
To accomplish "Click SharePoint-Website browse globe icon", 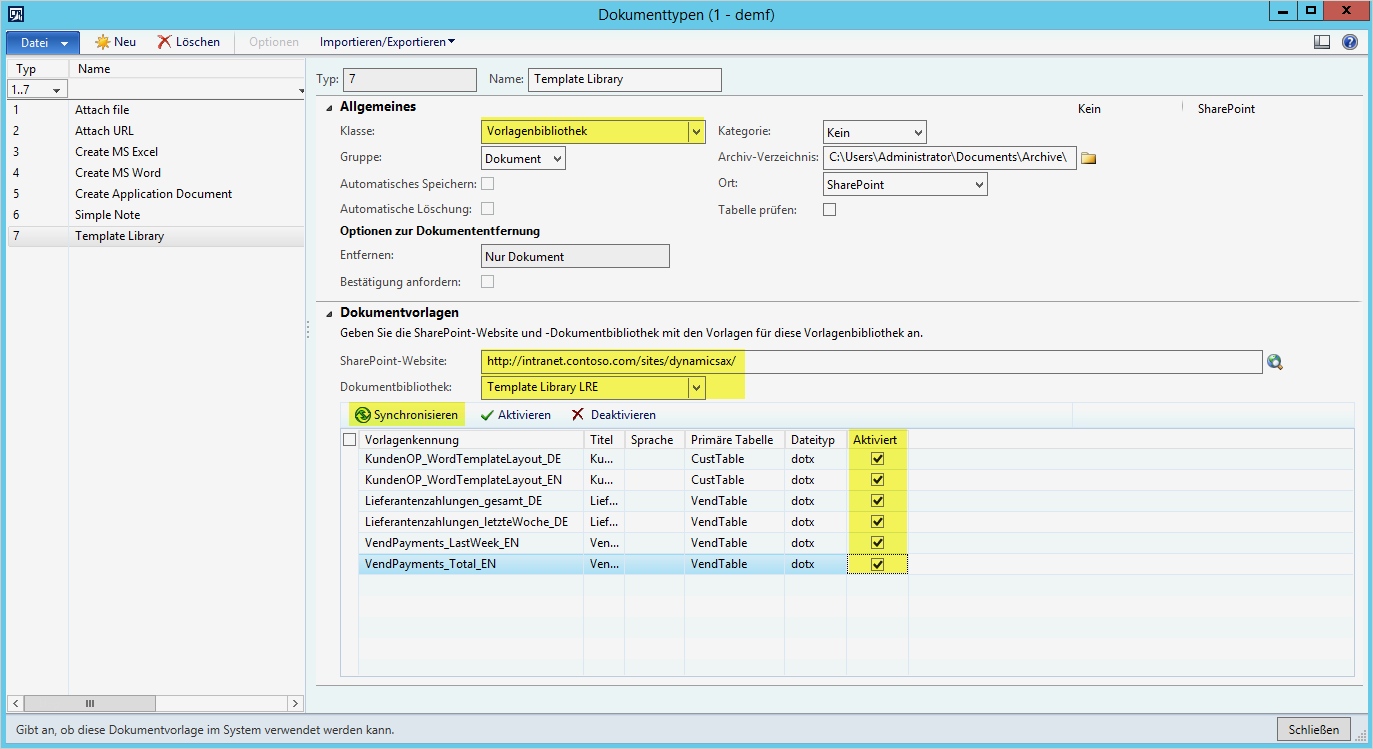I will [x=1274, y=362].
